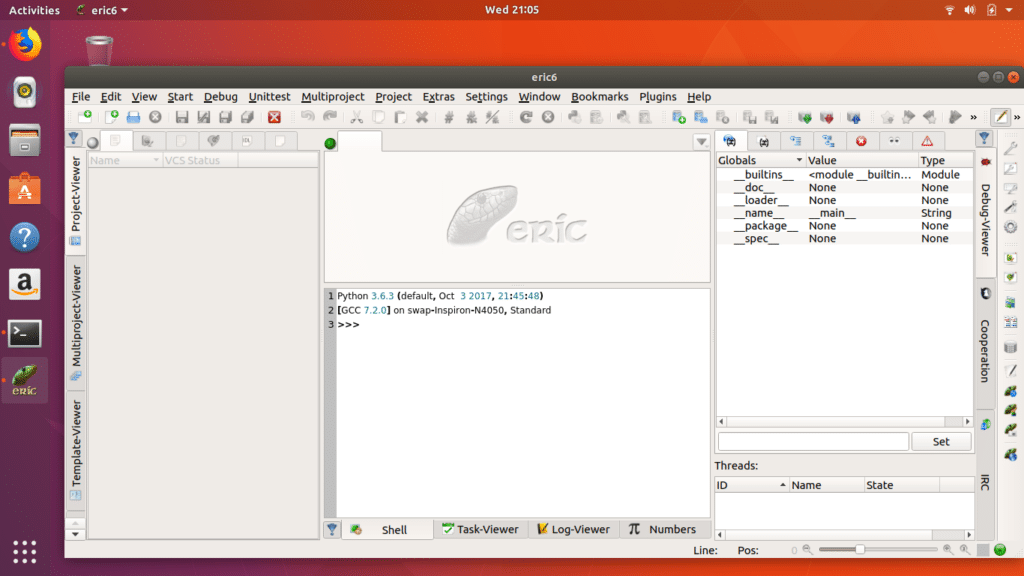Viewport: 1024px width, 576px height.
Task: Adjust the zoom slider in the status bar
Action: pos(860,550)
